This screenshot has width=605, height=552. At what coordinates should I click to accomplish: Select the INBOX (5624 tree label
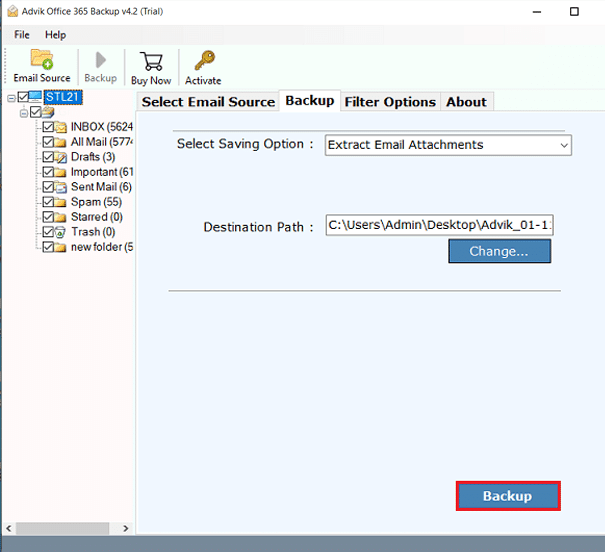pyautogui.click(x=101, y=127)
